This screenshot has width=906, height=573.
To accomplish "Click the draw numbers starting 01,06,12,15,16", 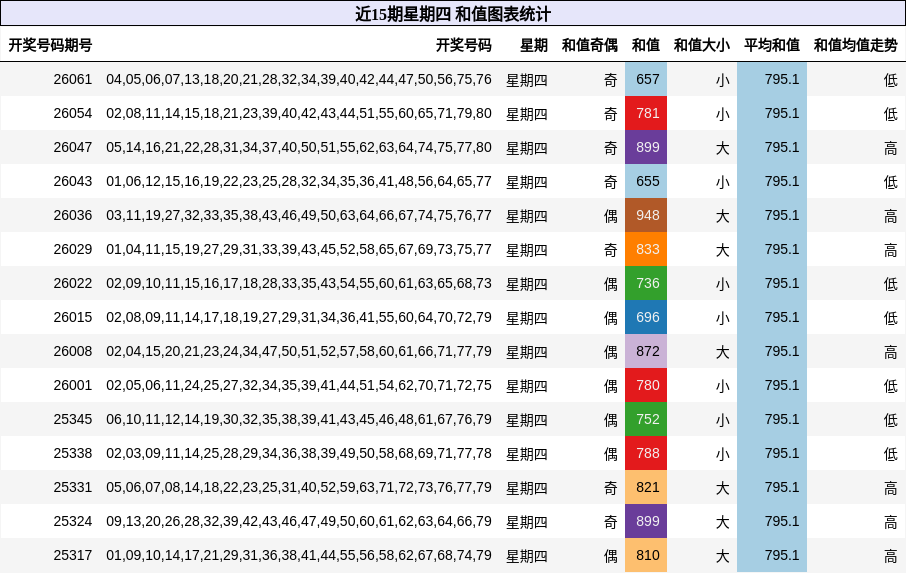I will point(299,181).
